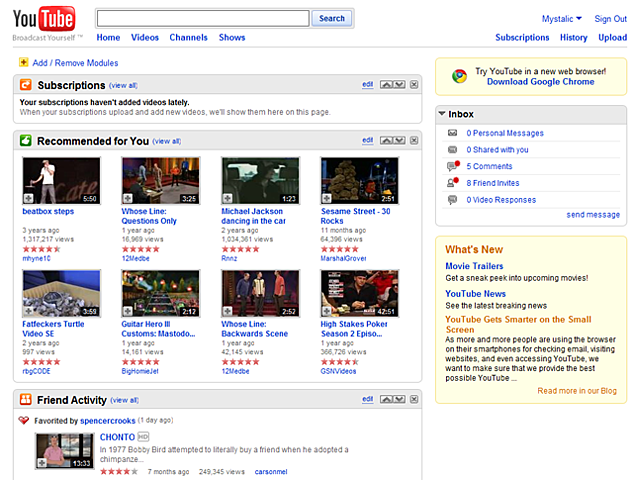Click the Google Chrome logo icon
The height and width of the screenshot is (480, 633).
[459, 76]
